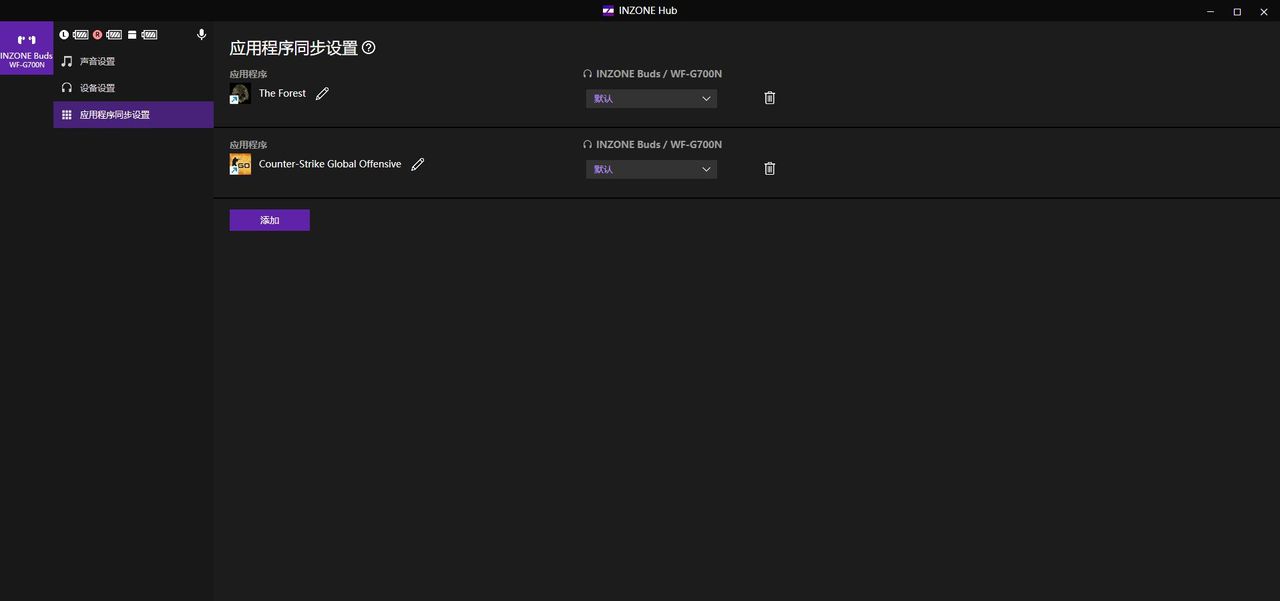Click the name "Counter-Strike Global Offensive"
Screen dimensions: 1280x601
pos(330,164)
